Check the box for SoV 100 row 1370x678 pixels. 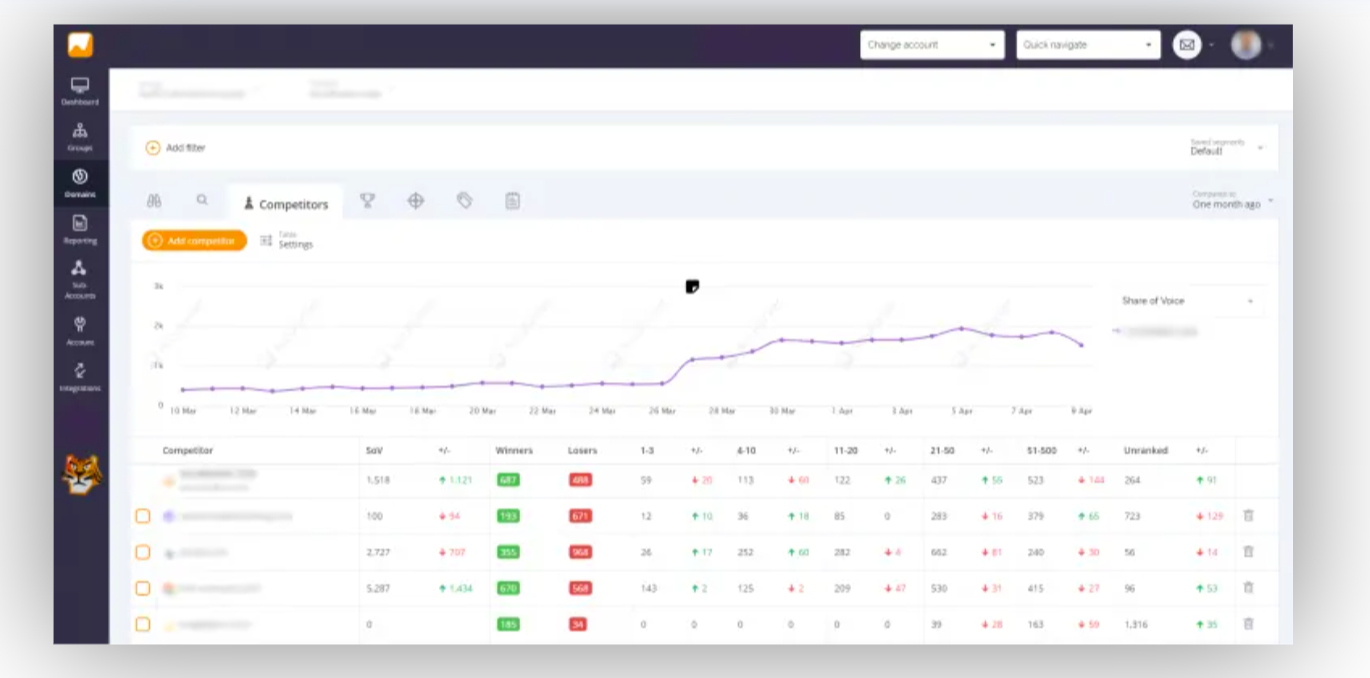tap(143, 516)
